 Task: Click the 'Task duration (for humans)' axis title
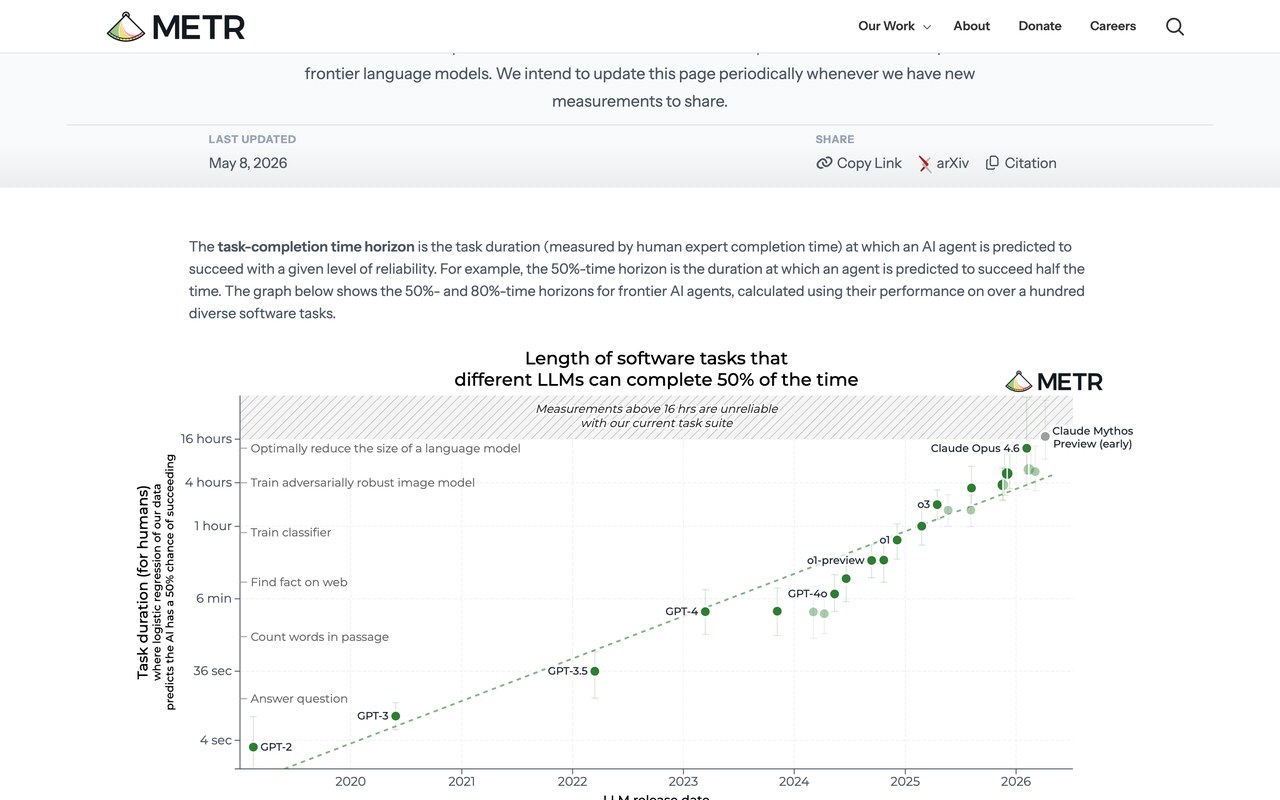[143, 583]
